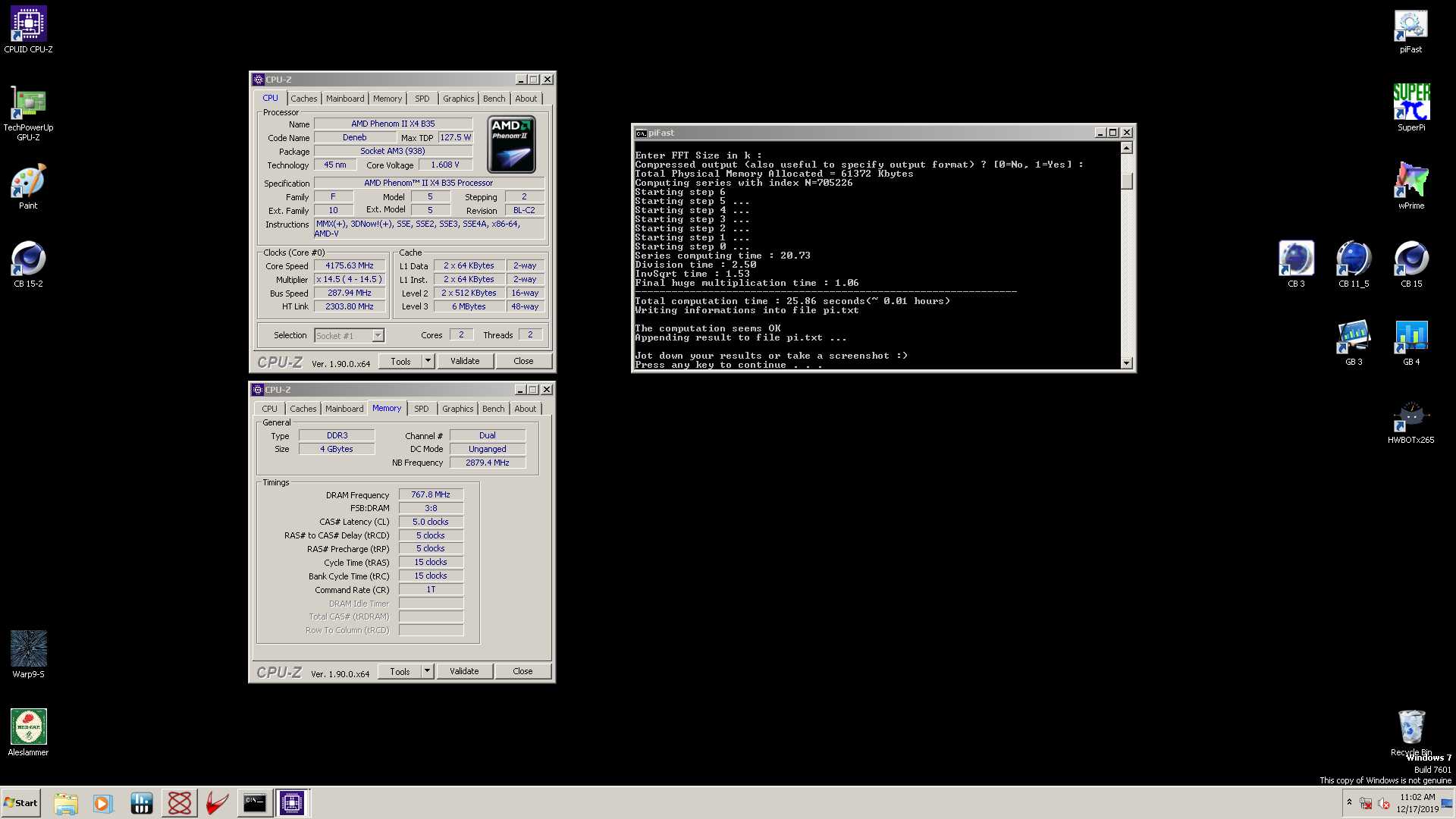Viewport: 1456px width, 819px height.
Task: Show hidden system tray icons
Action: (1349, 802)
